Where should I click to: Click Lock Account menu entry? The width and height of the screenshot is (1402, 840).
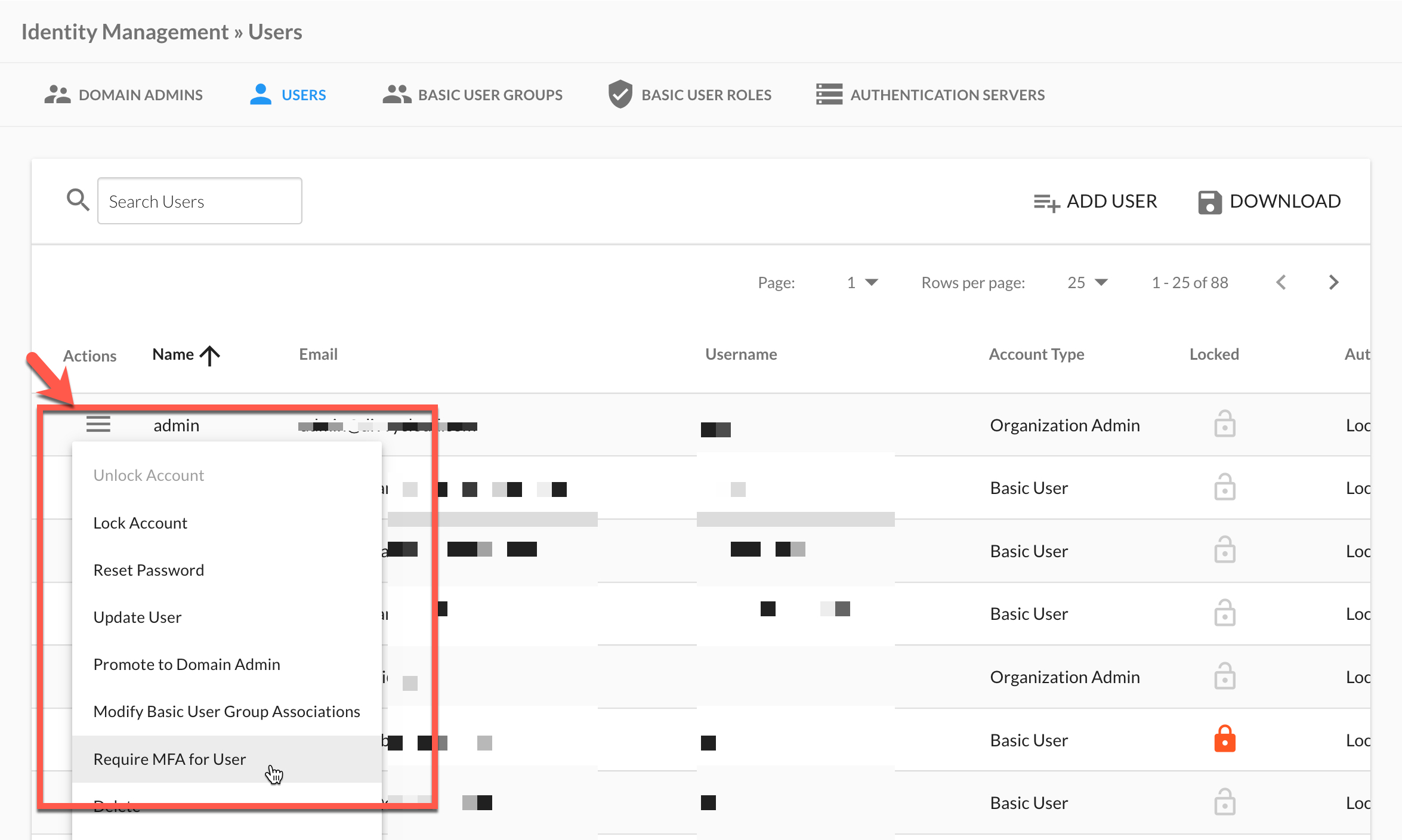[140, 523]
